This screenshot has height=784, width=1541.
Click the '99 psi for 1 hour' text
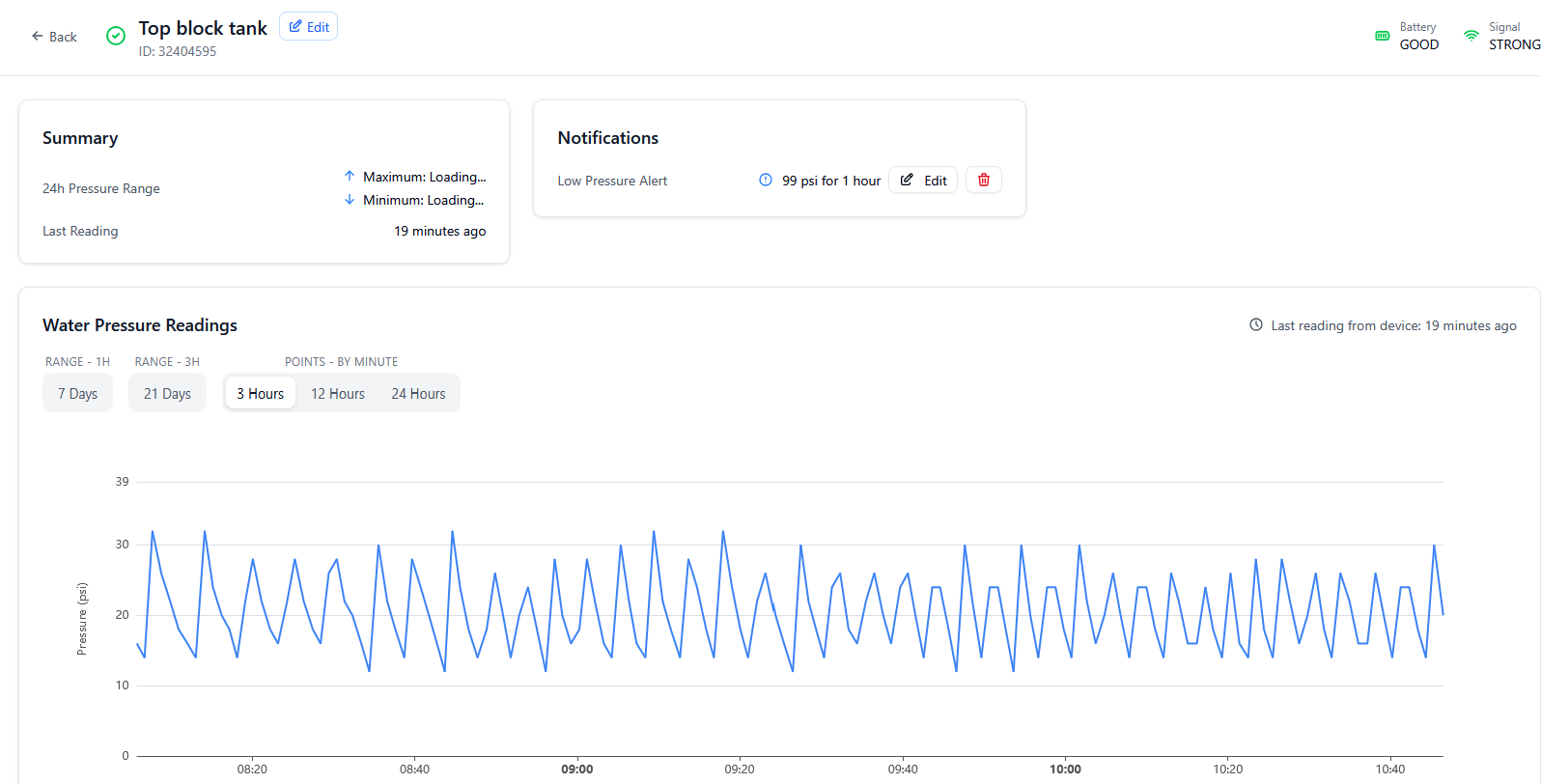[831, 181]
